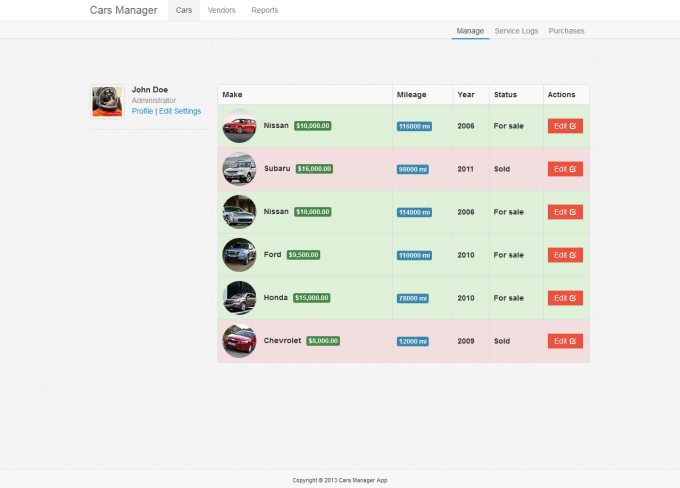
Task: Click the Chevrolet car thumbnail
Action: 239,341
